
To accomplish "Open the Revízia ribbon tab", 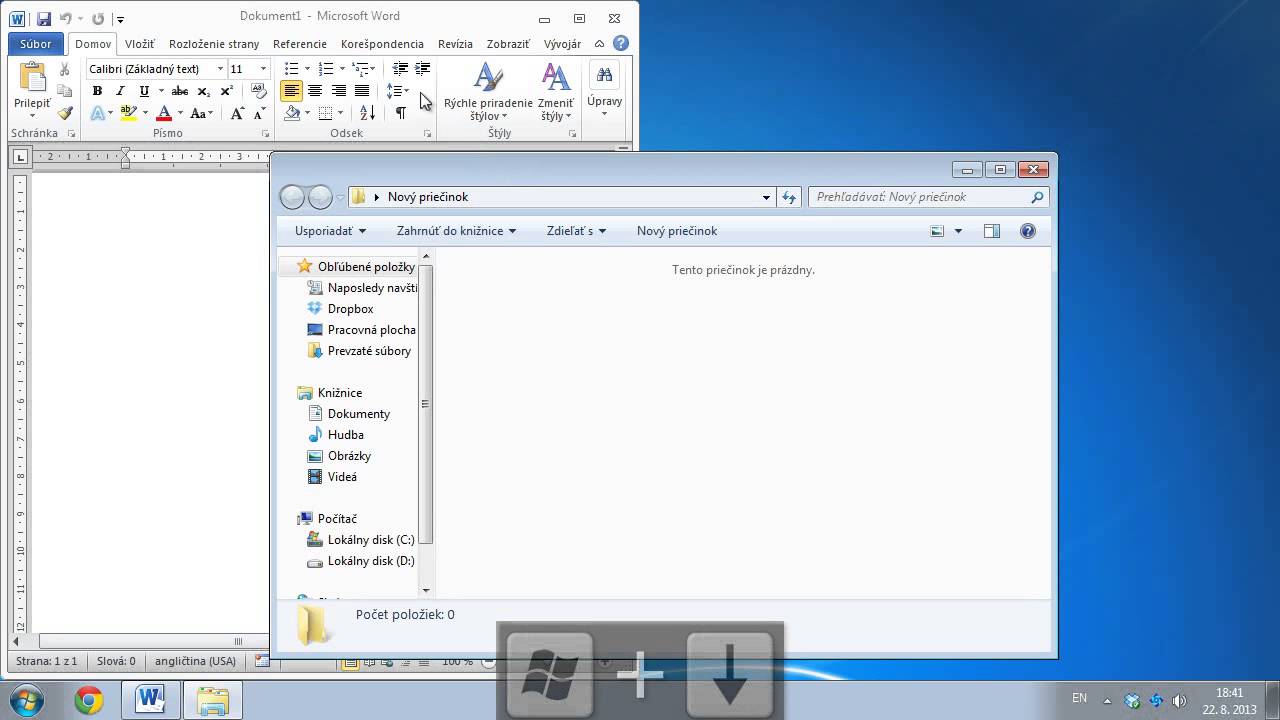I will click(x=455, y=44).
